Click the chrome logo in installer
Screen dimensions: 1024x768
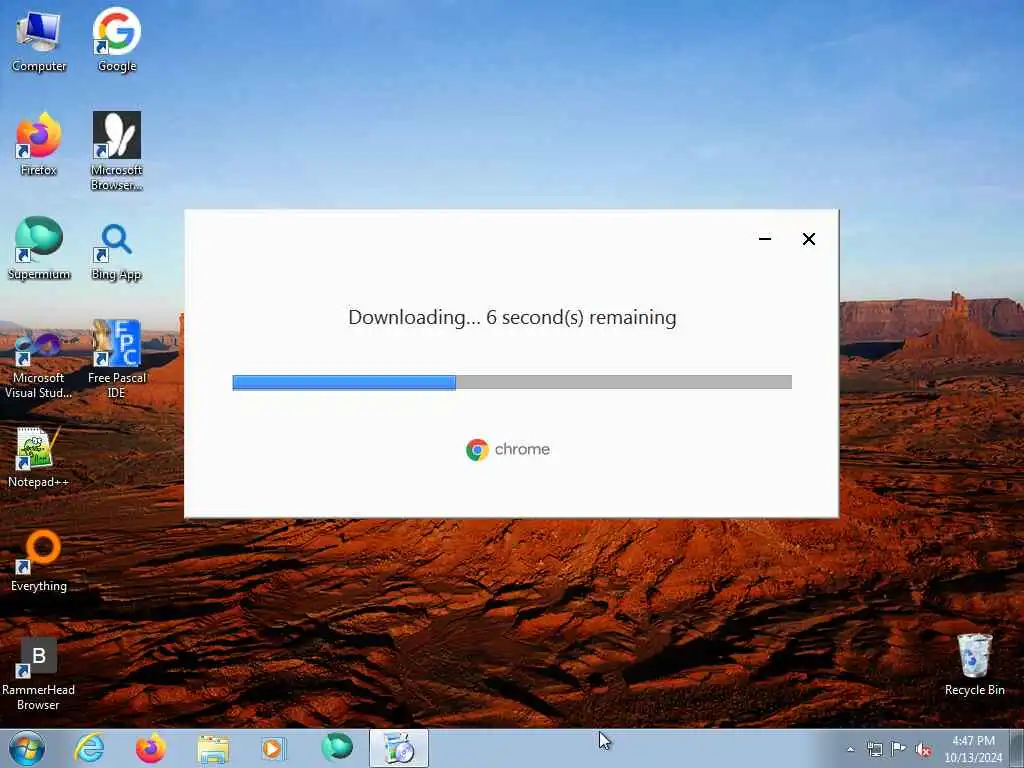(x=508, y=449)
